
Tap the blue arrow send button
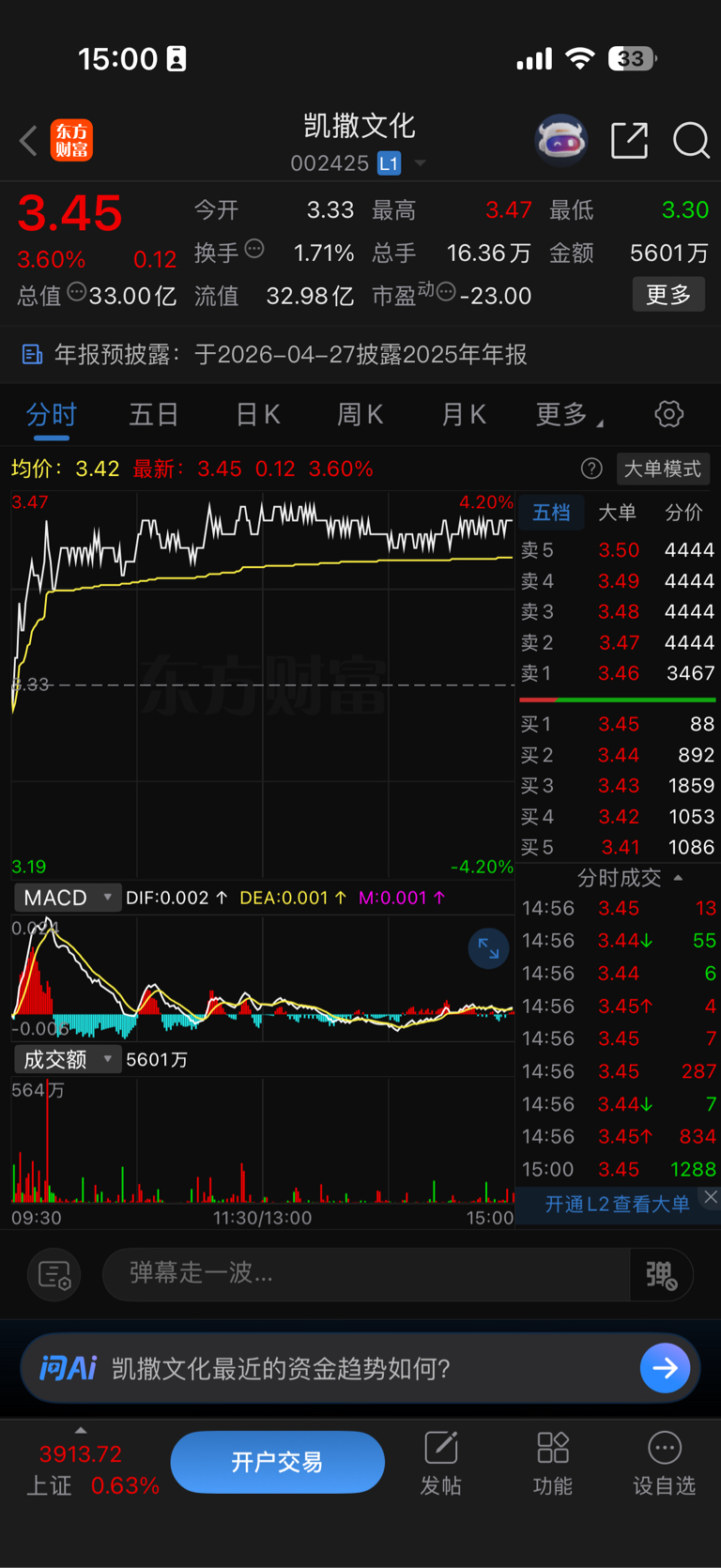[665, 1368]
